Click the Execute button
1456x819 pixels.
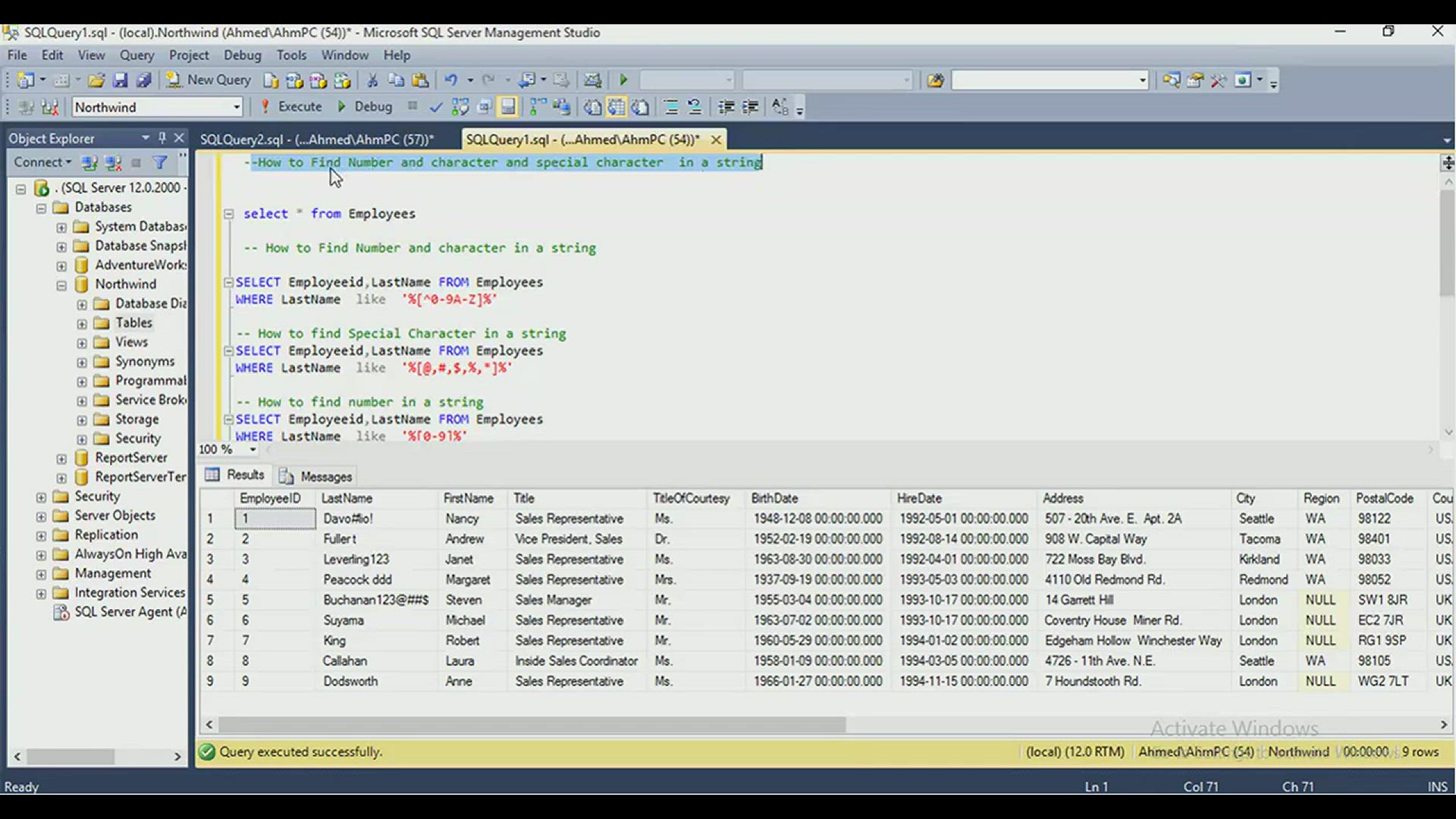[291, 107]
